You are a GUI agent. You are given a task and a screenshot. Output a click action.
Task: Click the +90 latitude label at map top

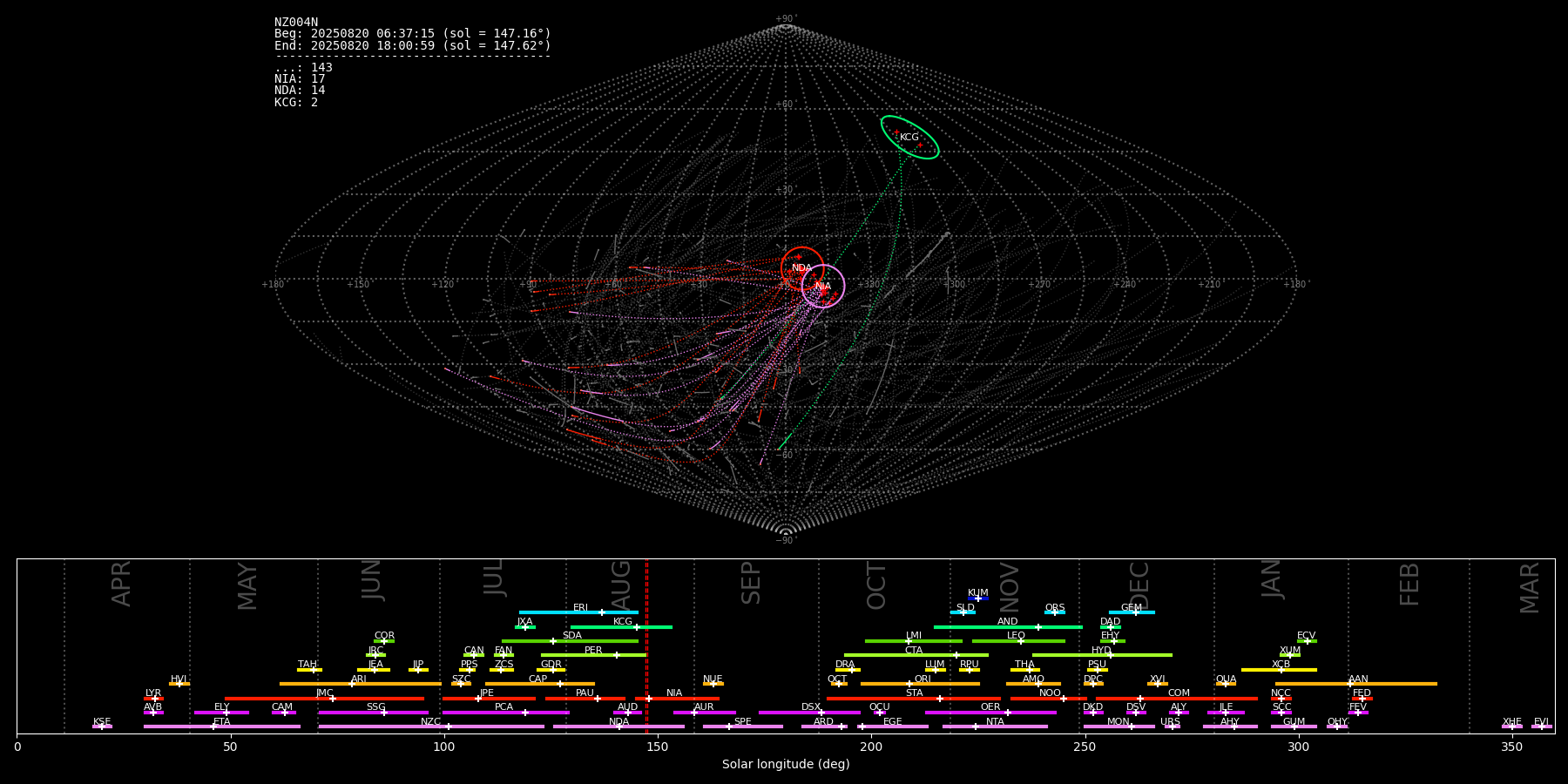(x=786, y=19)
